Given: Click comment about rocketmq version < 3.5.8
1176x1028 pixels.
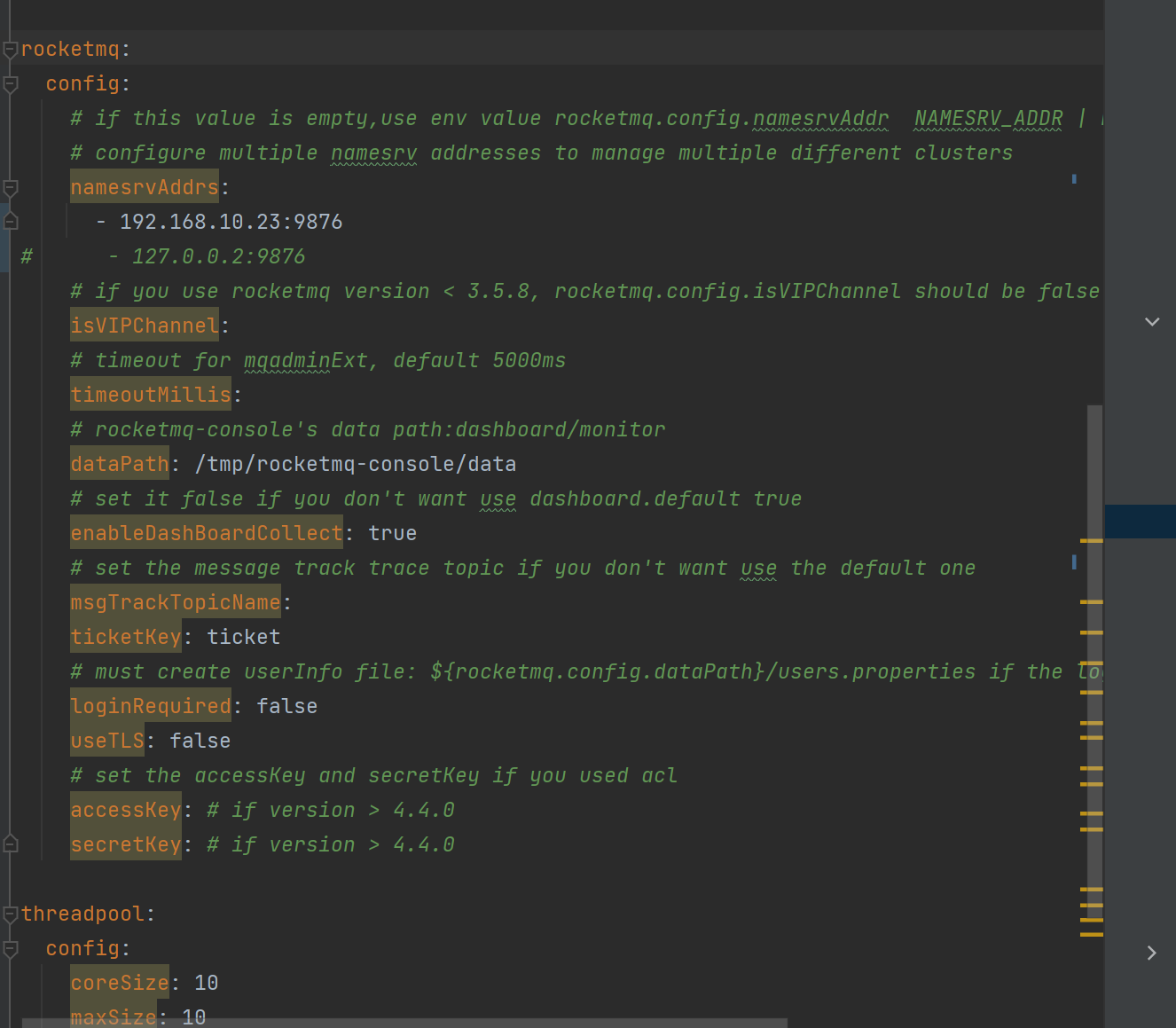Looking at the screenshot, I should (585, 291).
